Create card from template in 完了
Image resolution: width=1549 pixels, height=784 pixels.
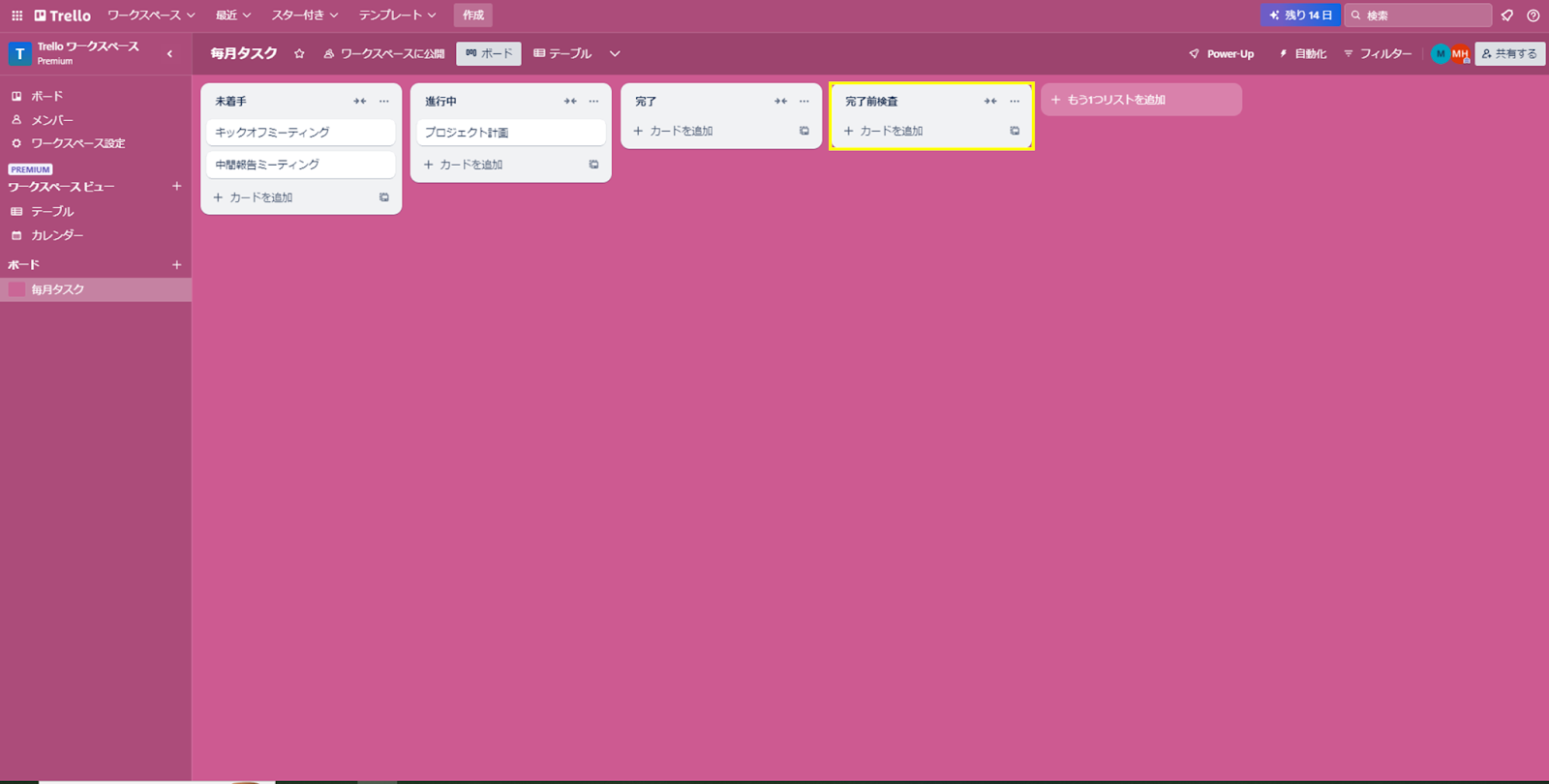[x=805, y=131]
